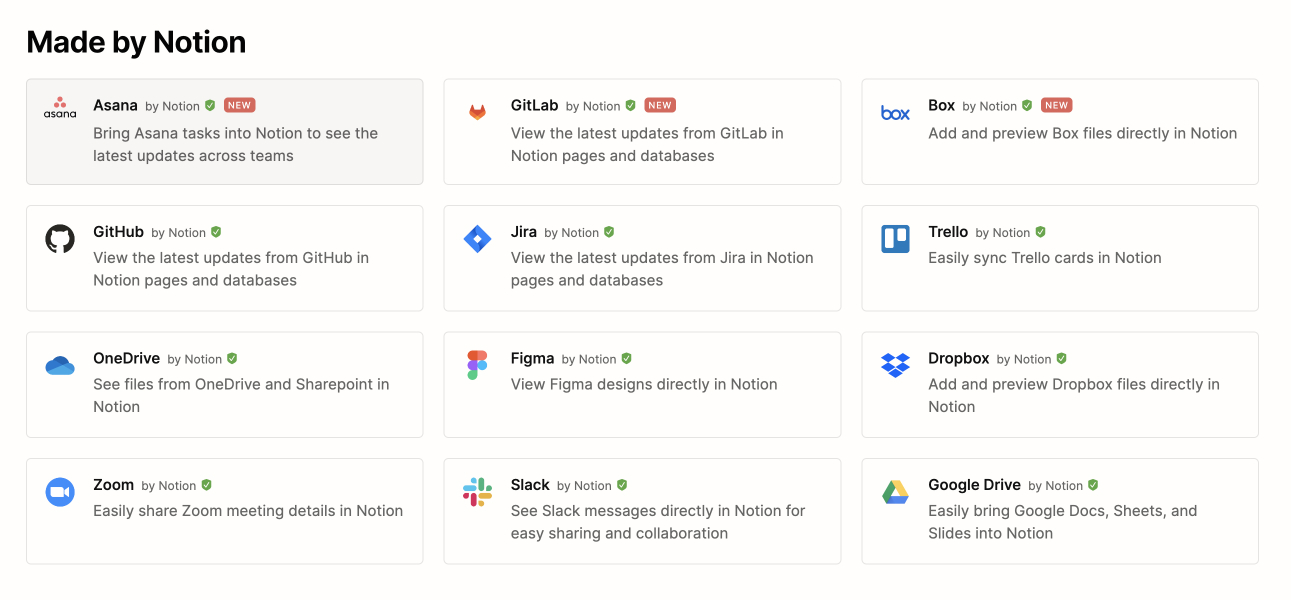
Task: Open the Figma integration title
Action: tap(532, 358)
